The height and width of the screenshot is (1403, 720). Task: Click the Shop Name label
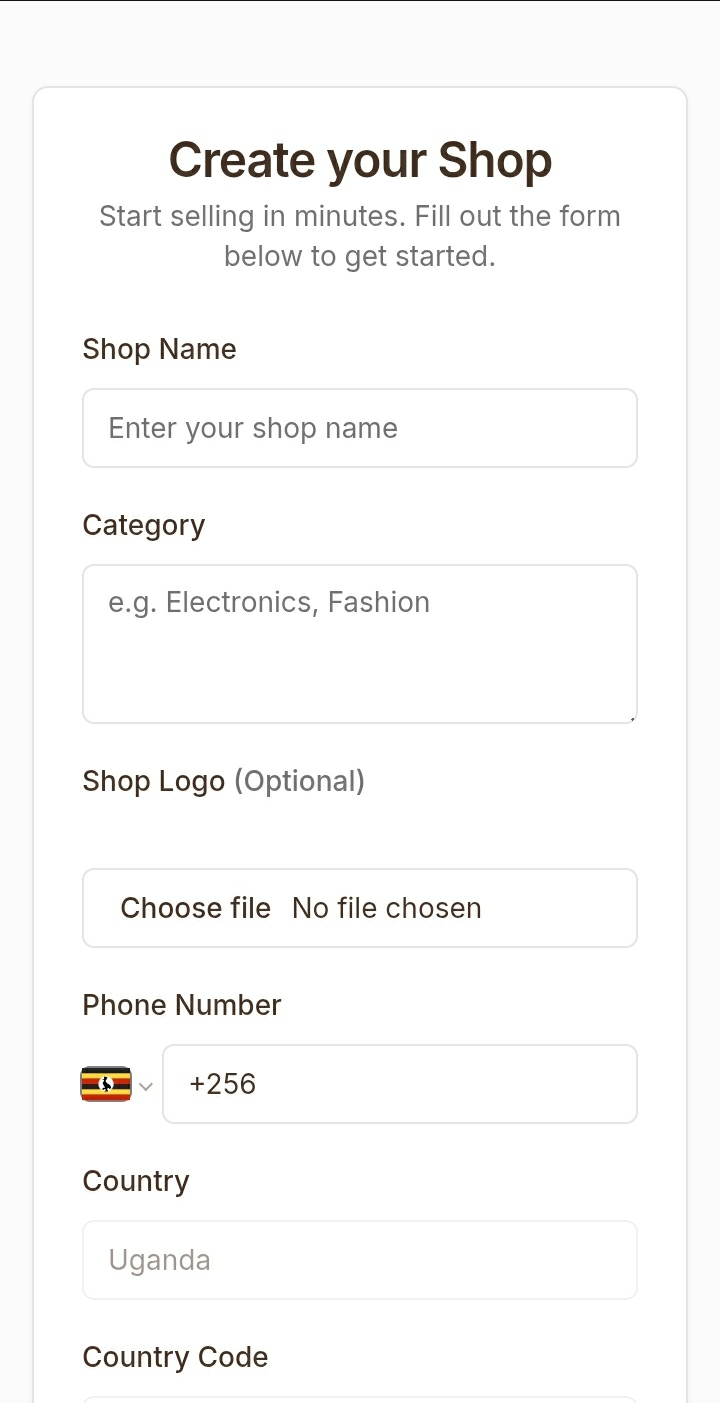(159, 349)
